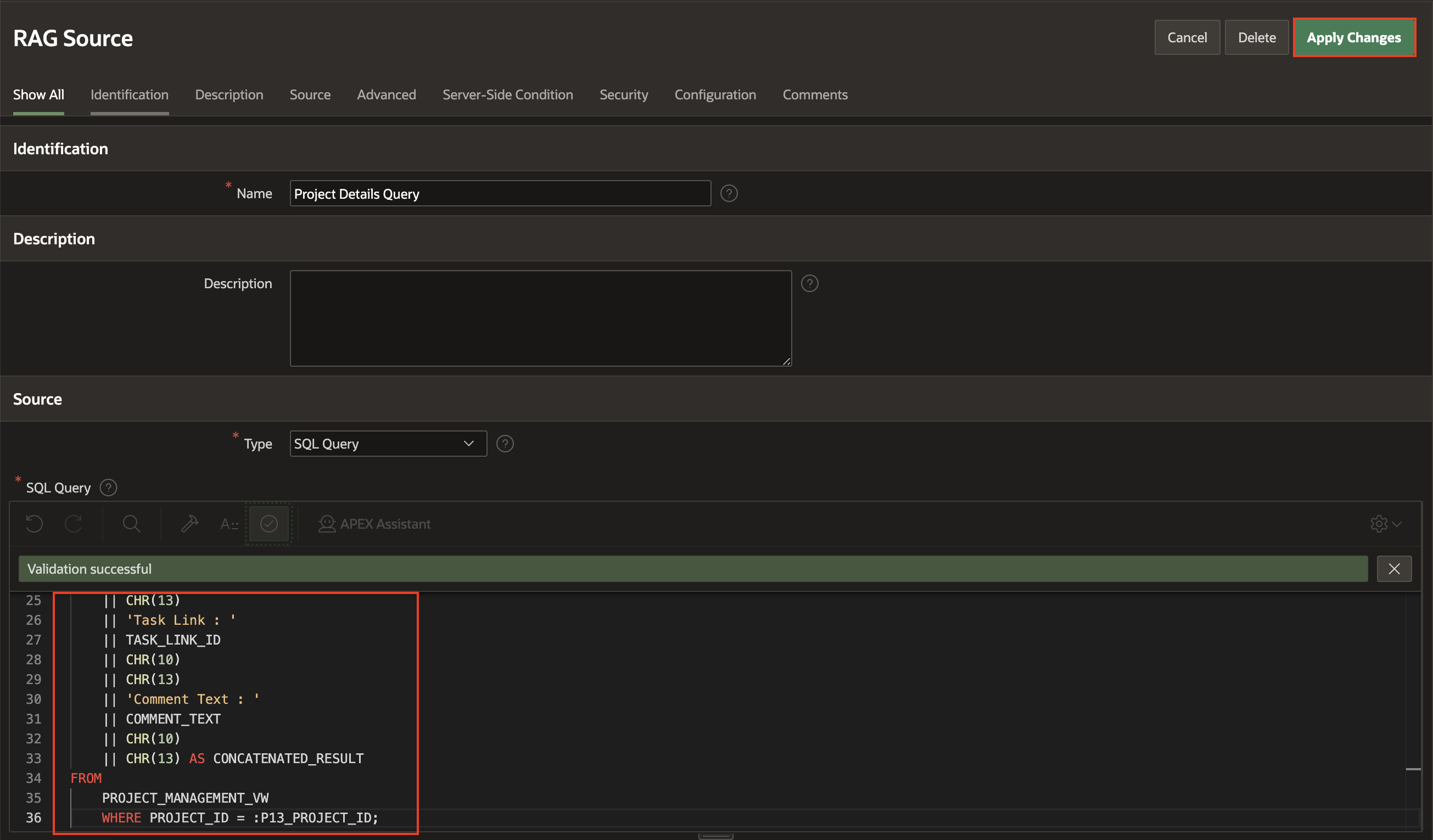This screenshot has width=1433, height=840.
Task: Switch to the Security tab
Action: (x=623, y=95)
